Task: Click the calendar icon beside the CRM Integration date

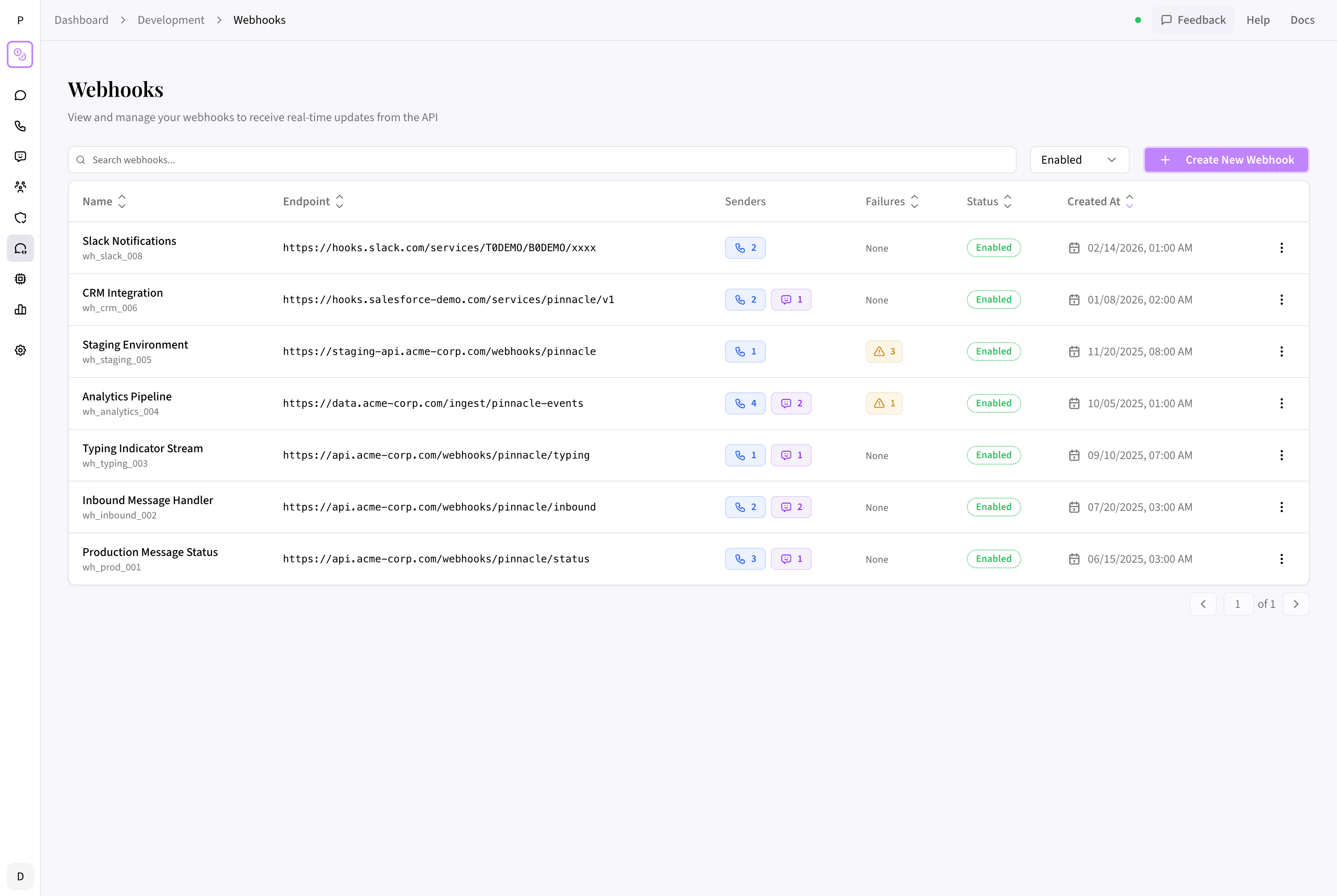Action: (x=1074, y=299)
